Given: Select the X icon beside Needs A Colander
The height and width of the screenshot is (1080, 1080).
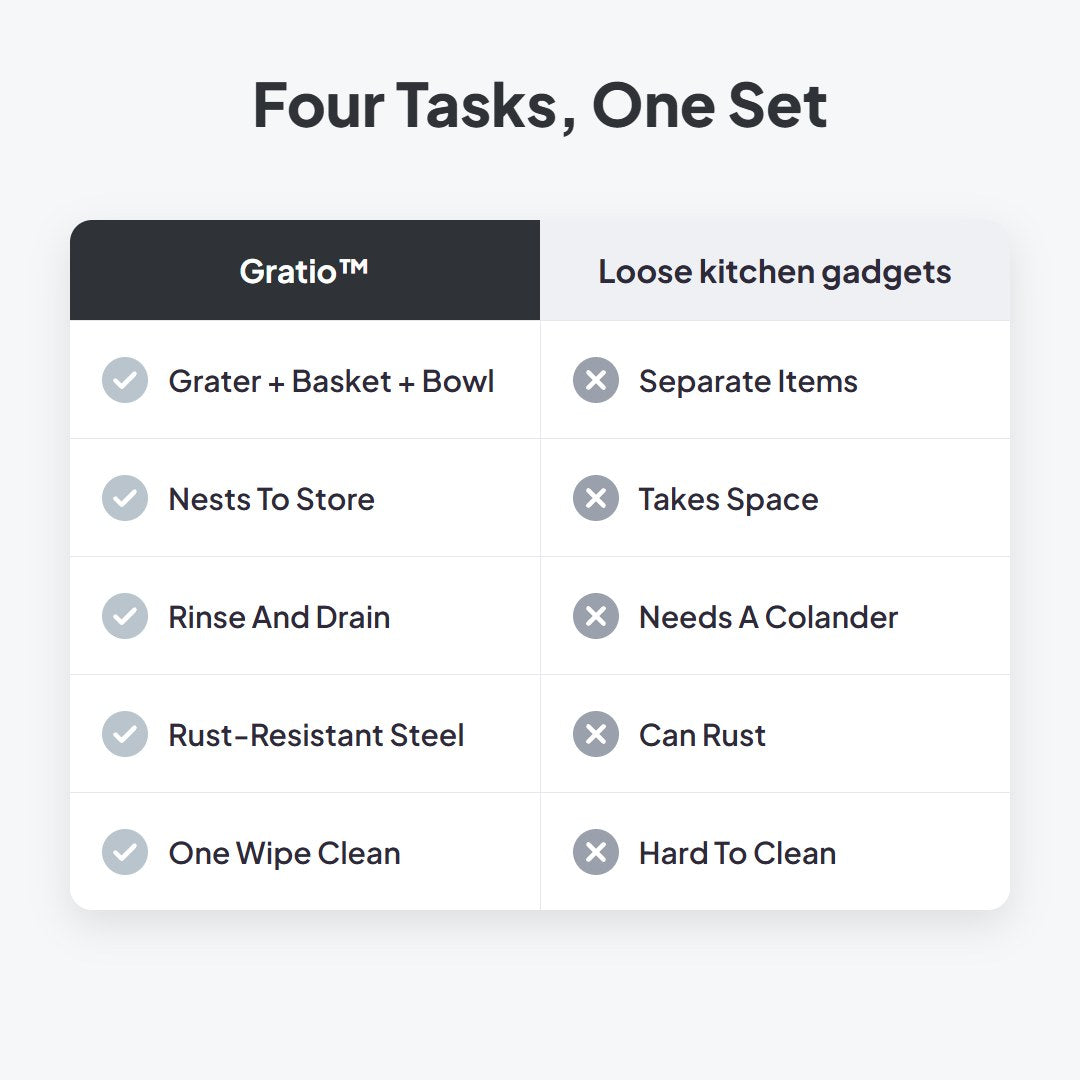Looking at the screenshot, I should [x=596, y=616].
